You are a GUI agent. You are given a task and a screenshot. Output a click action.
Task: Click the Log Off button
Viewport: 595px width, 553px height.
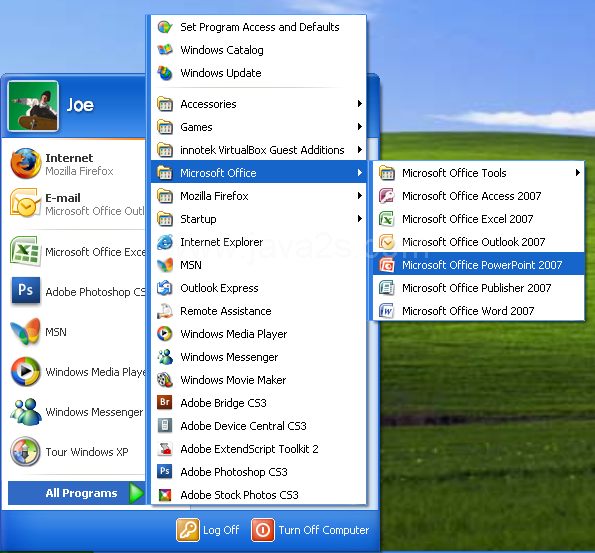tap(208, 530)
